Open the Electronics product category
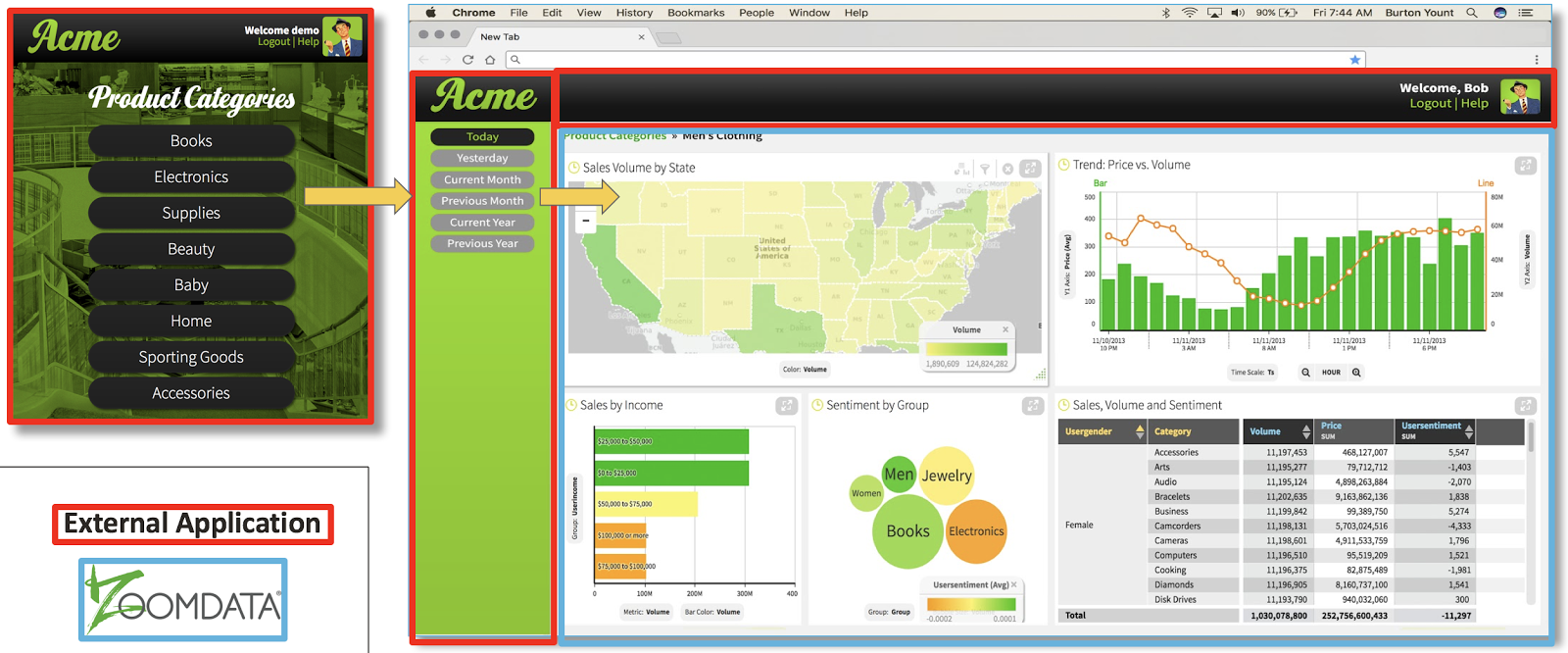This screenshot has height=653, width=1568. click(x=191, y=177)
